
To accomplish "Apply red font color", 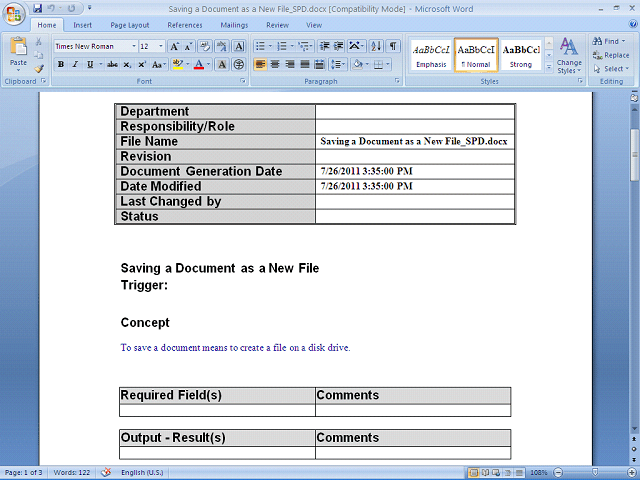I will (199, 64).
